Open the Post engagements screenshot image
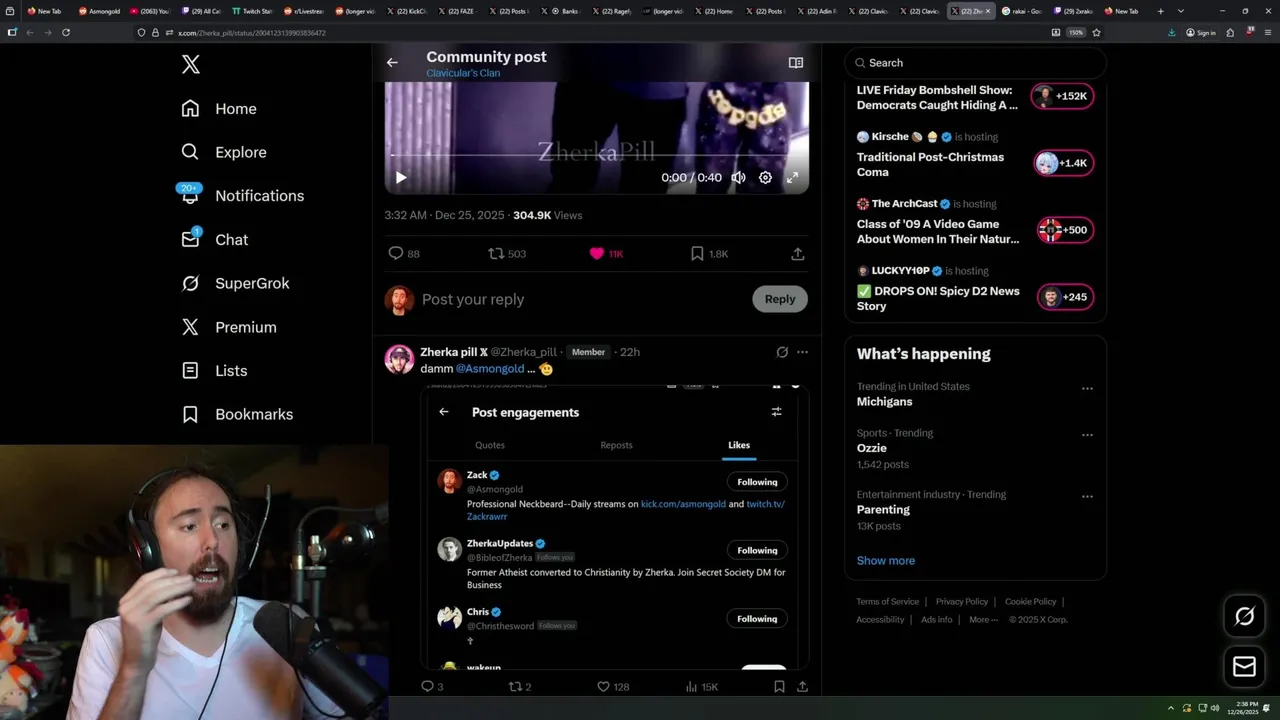Image resolution: width=1280 pixels, height=720 pixels. point(615,526)
